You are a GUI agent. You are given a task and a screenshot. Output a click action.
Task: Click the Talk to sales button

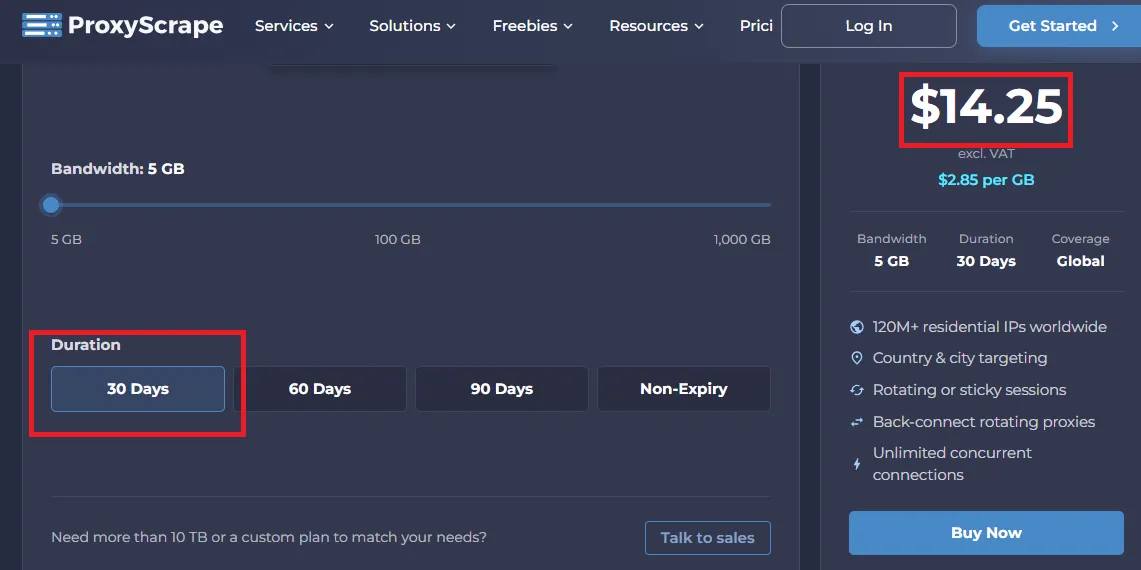click(707, 538)
